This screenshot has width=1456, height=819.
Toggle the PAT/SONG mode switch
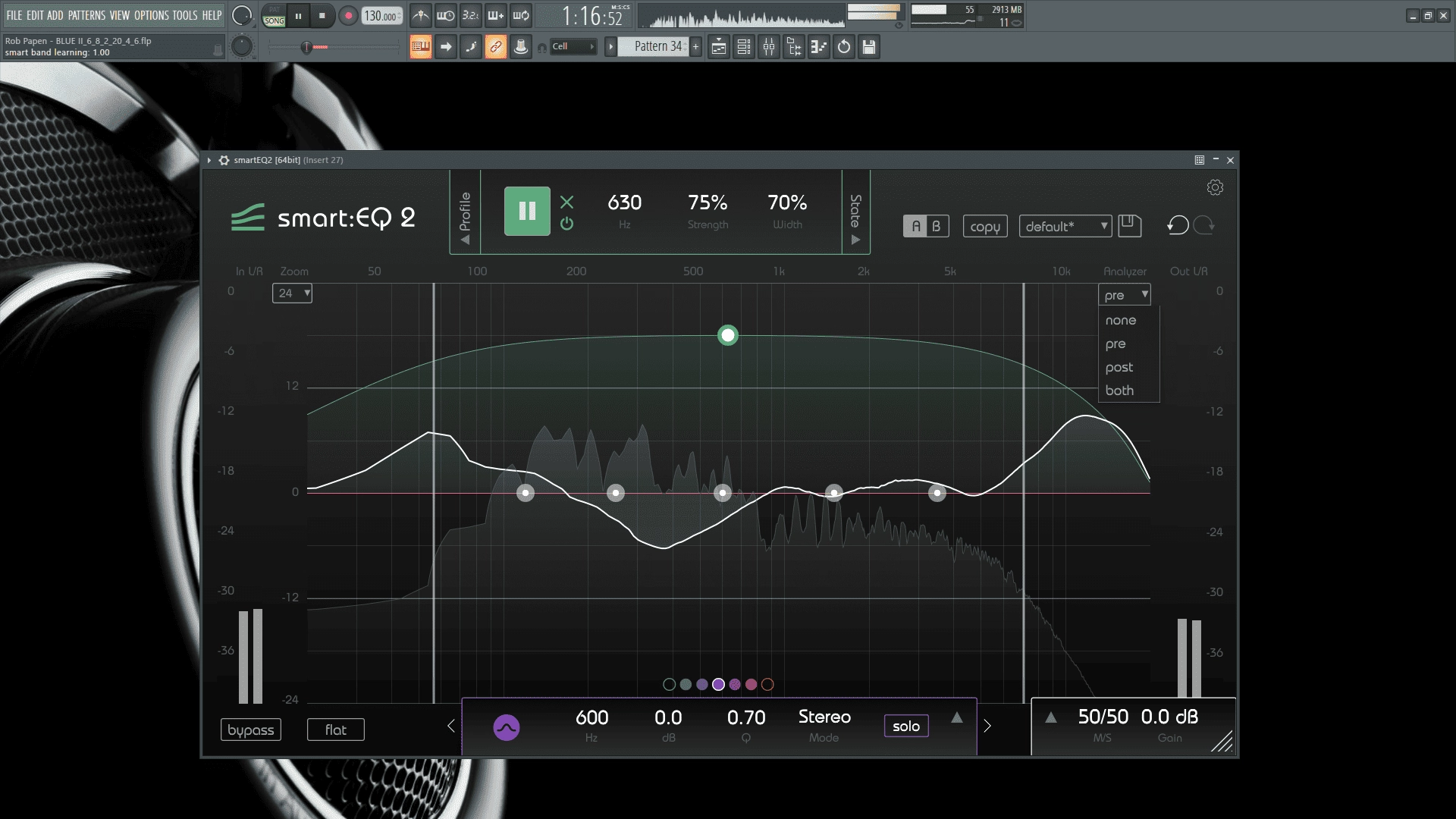[x=274, y=16]
